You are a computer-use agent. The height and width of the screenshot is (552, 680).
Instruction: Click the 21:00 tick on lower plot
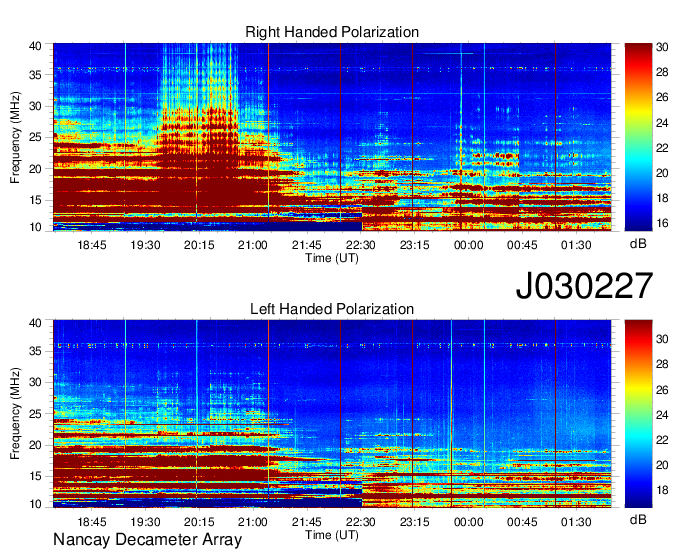[x=253, y=522]
